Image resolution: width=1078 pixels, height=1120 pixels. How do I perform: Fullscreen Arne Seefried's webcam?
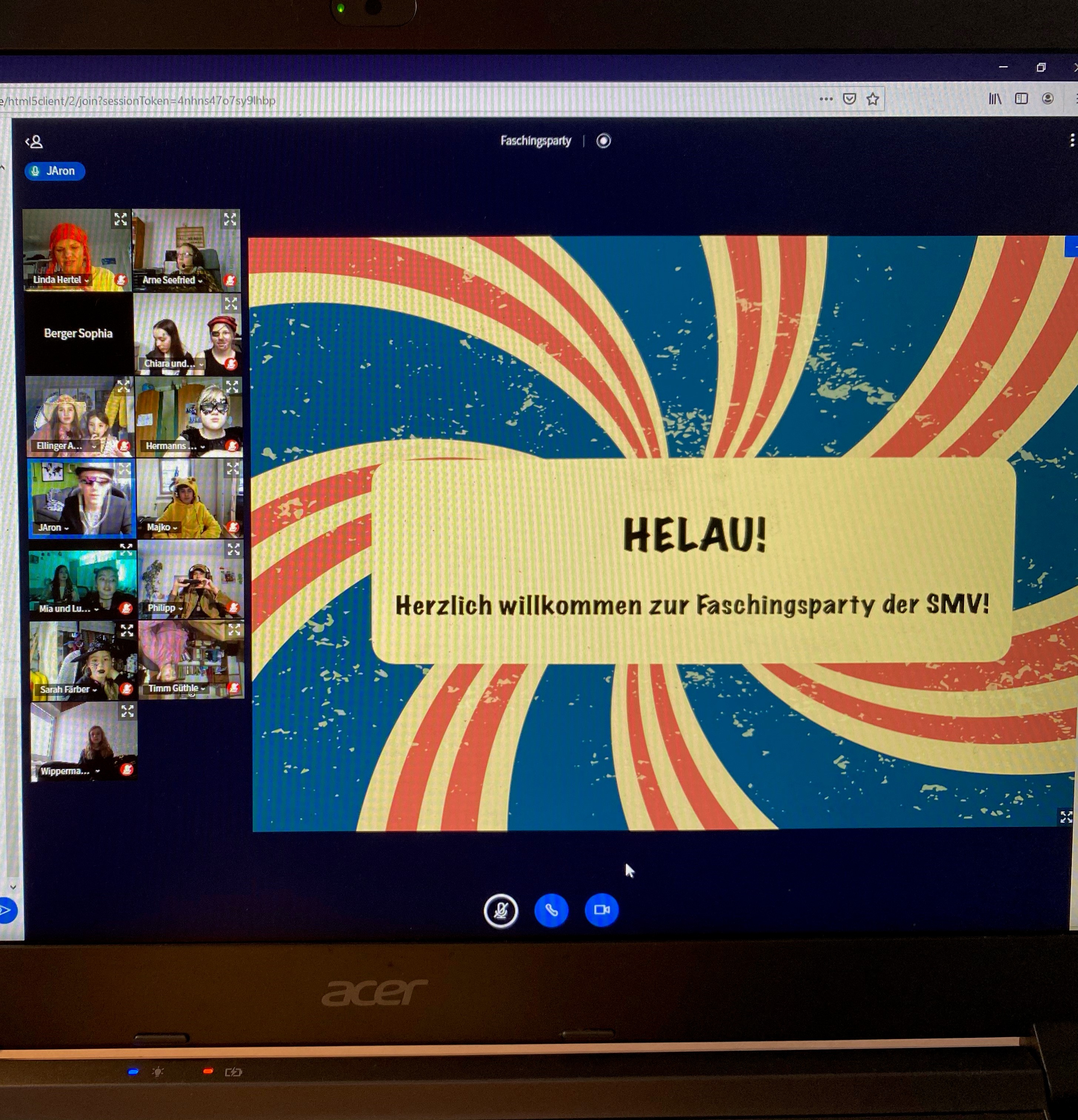pos(230,219)
